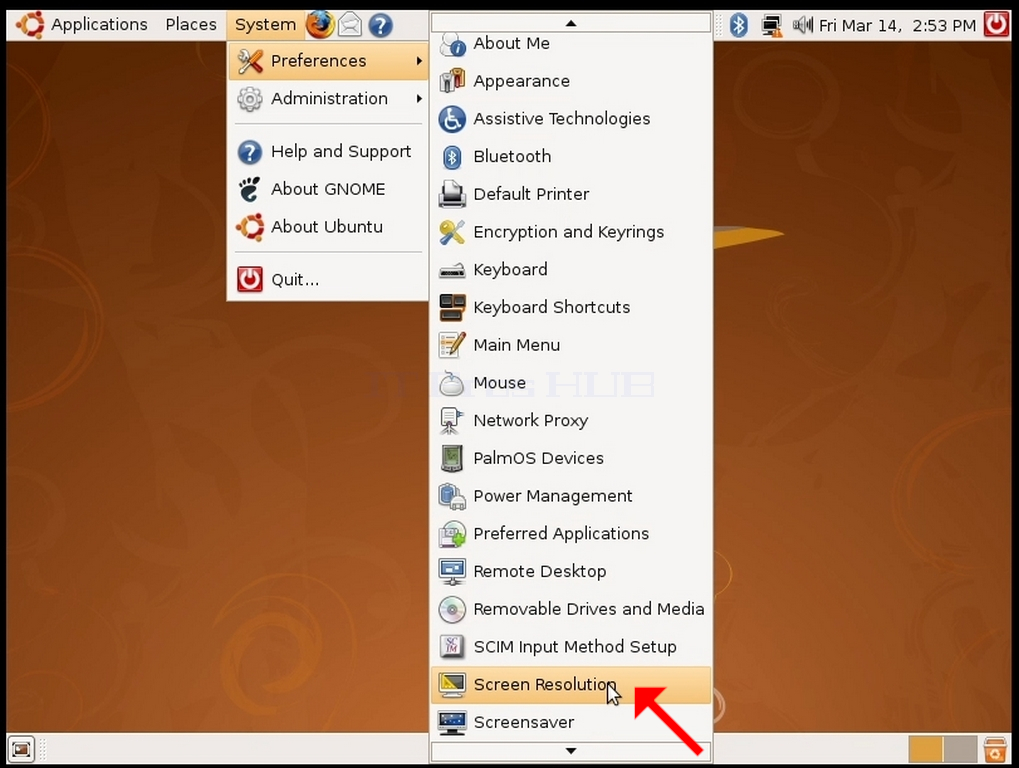Screen dimensions: 1019x768
Task: Click the Remote Desktop monitor icon
Action: pos(452,571)
